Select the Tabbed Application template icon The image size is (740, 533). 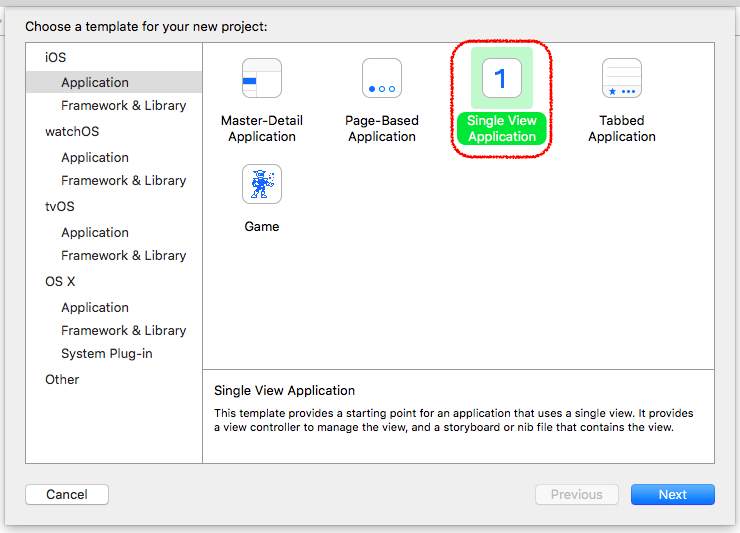point(622,78)
